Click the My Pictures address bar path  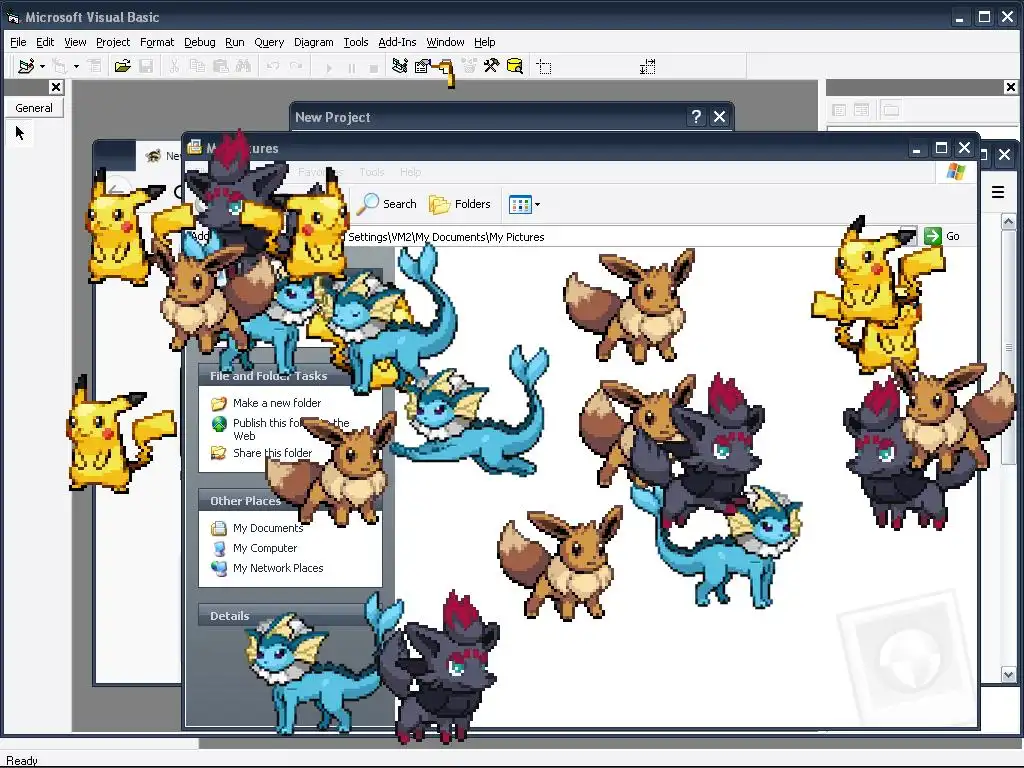446,236
